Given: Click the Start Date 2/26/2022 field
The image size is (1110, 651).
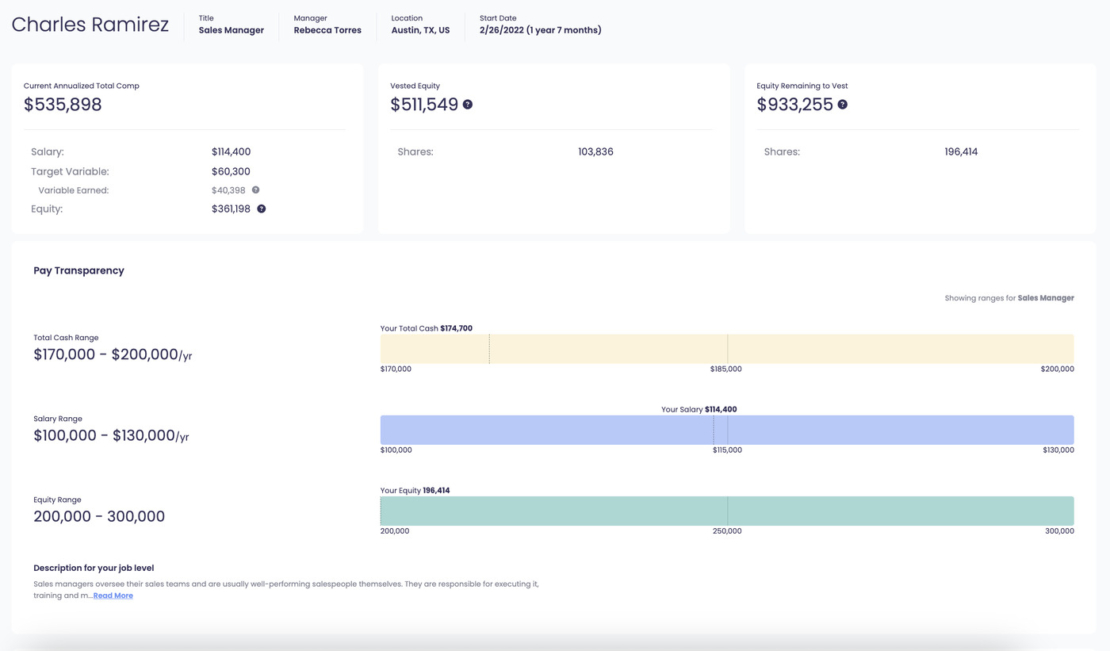Looking at the screenshot, I should pyautogui.click(x=538, y=30).
